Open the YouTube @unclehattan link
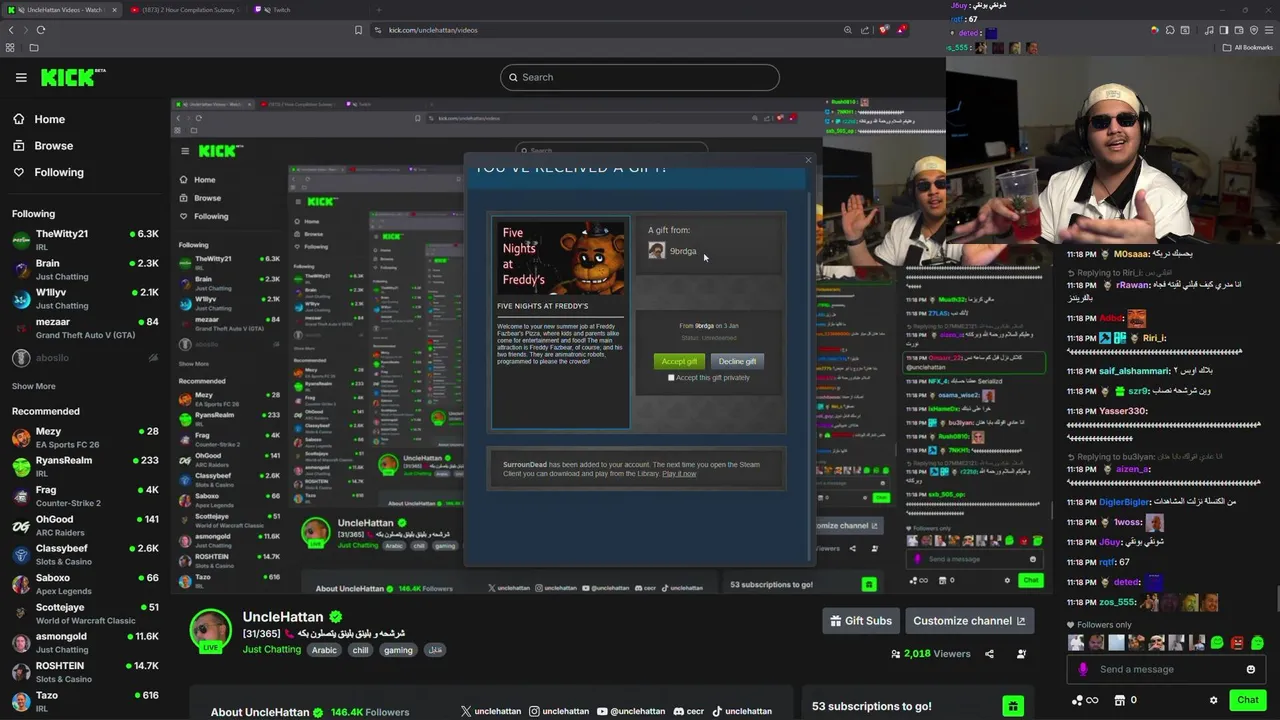This screenshot has width=1280, height=720. 630,711
